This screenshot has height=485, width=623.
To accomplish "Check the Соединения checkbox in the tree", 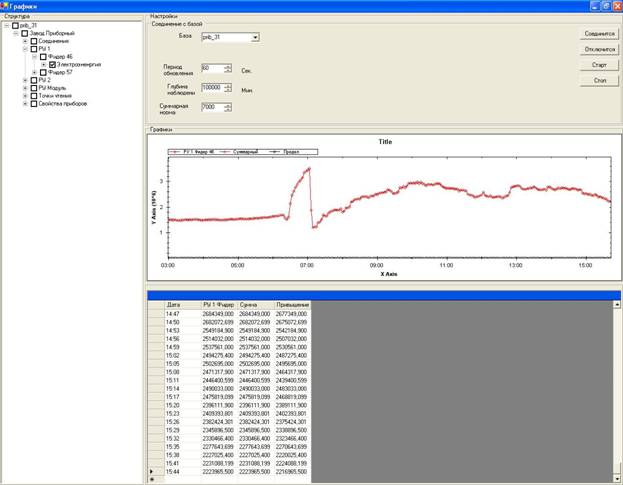I will pyautogui.click(x=34, y=41).
